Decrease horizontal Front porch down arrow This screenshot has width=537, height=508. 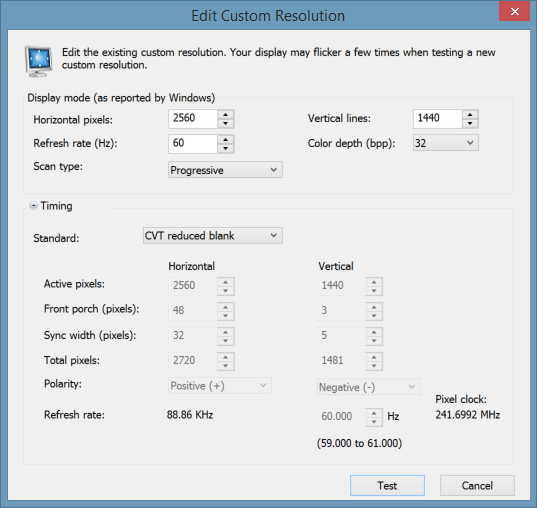tap(226, 316)
